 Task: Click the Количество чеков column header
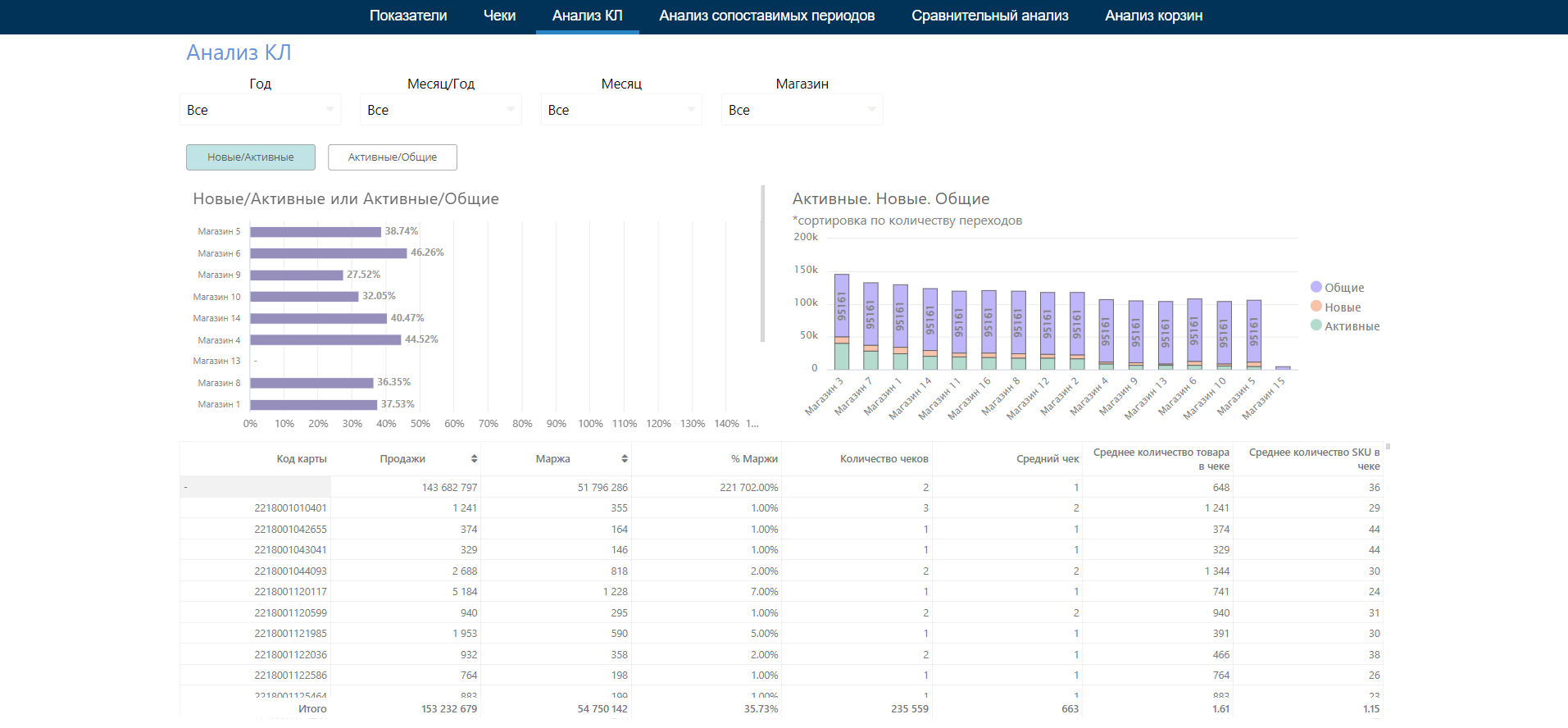(x=884, y=459)
